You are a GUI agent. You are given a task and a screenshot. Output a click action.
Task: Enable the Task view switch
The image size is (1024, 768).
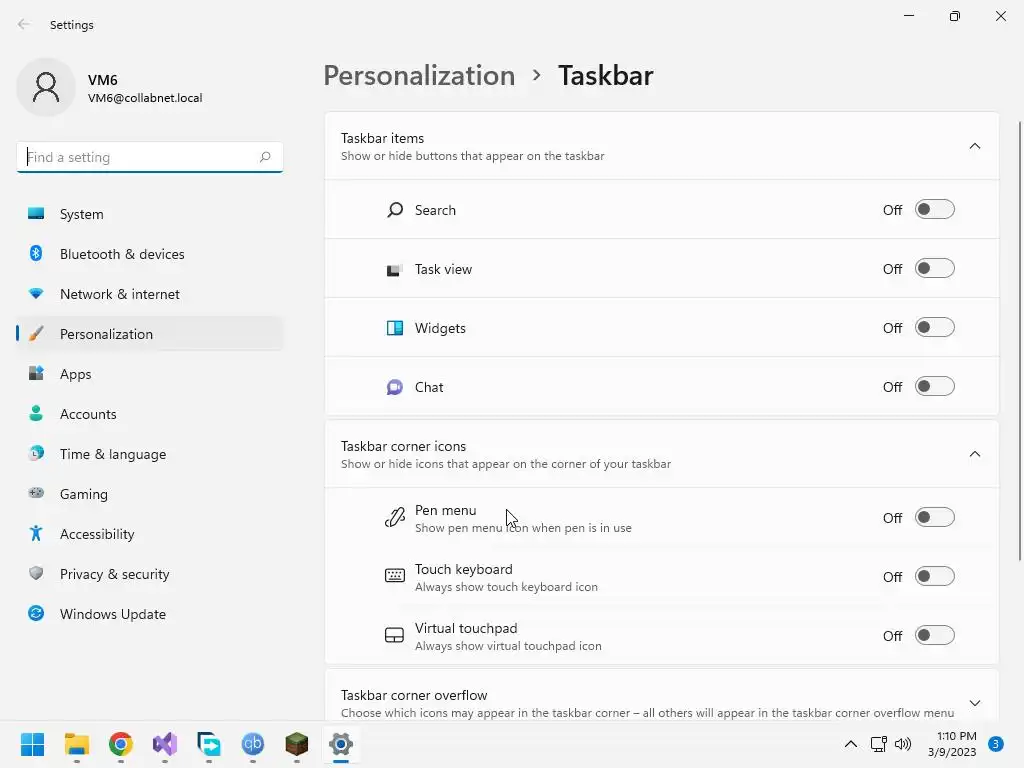[935, 268]
